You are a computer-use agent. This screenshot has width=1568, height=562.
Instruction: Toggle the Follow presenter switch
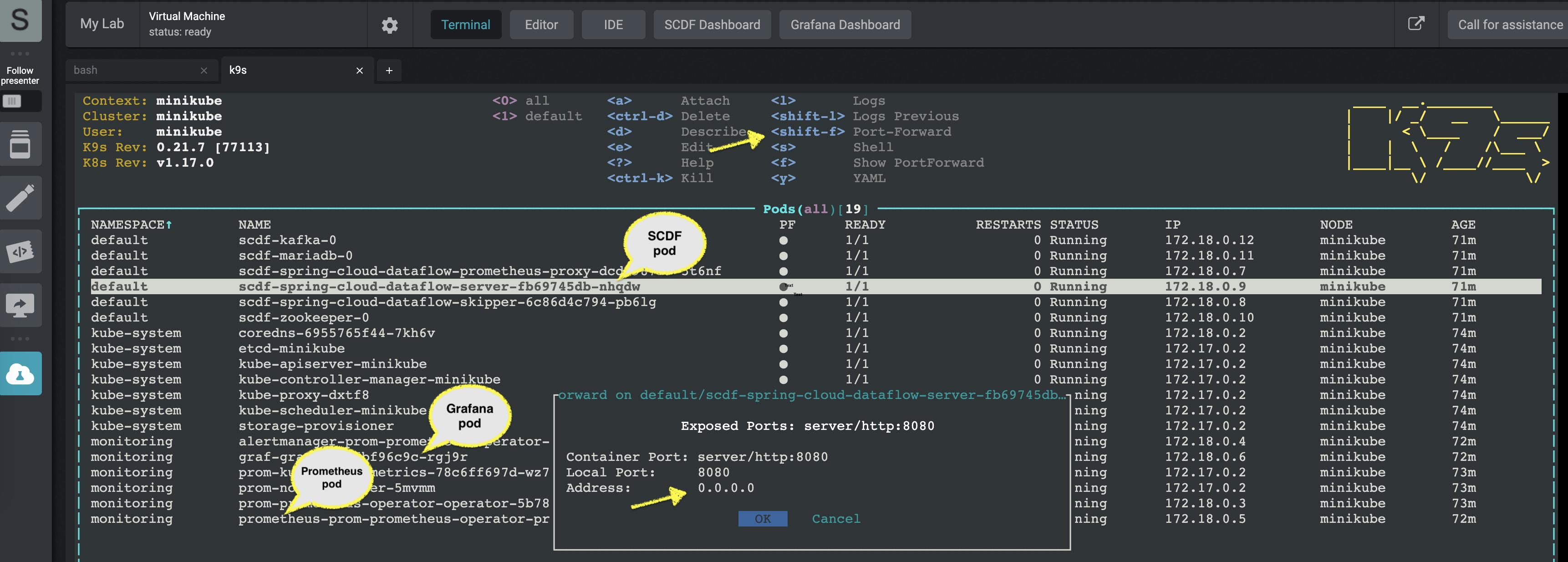(12, 101)
